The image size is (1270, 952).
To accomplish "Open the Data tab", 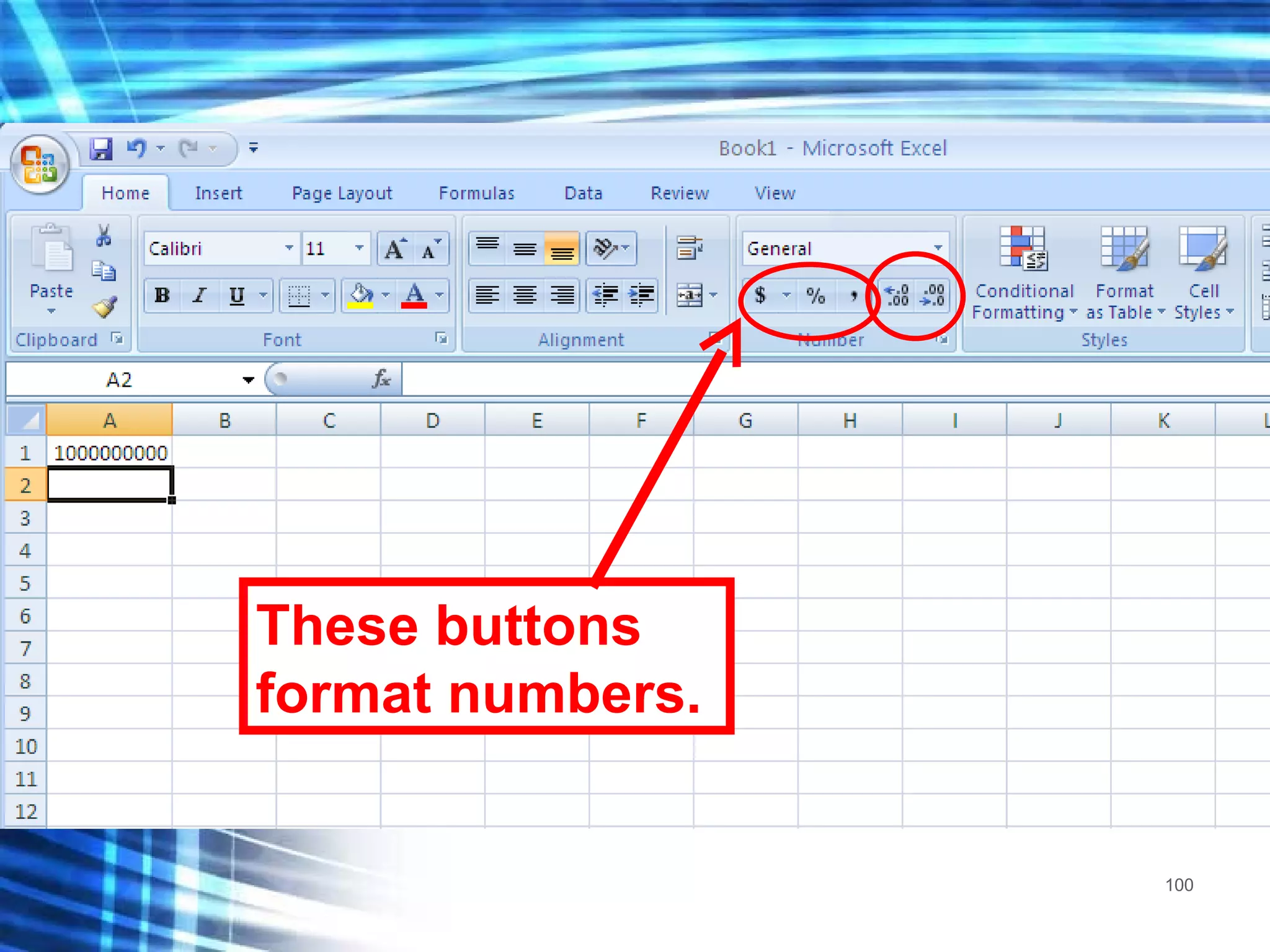I will (x=583, y=193).
